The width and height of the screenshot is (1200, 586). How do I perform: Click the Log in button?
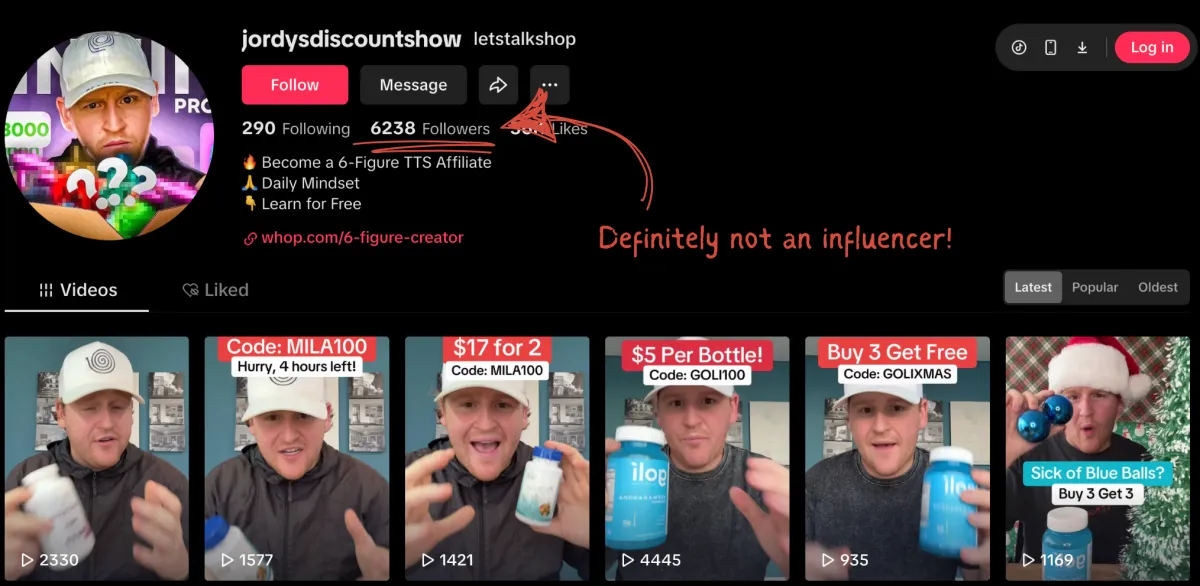[x=1152, y=47]
